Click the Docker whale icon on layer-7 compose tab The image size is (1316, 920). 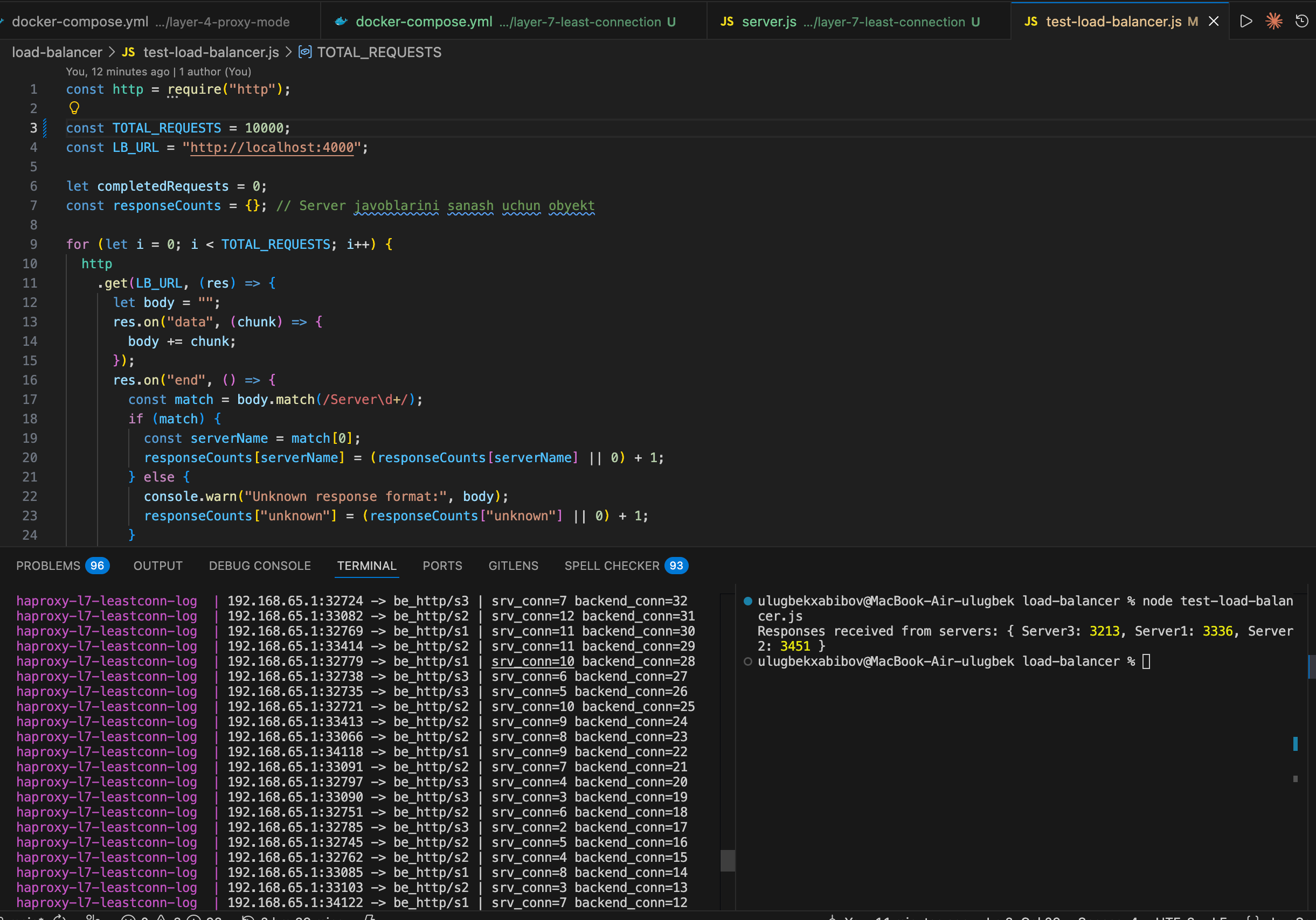pos(341,22)
